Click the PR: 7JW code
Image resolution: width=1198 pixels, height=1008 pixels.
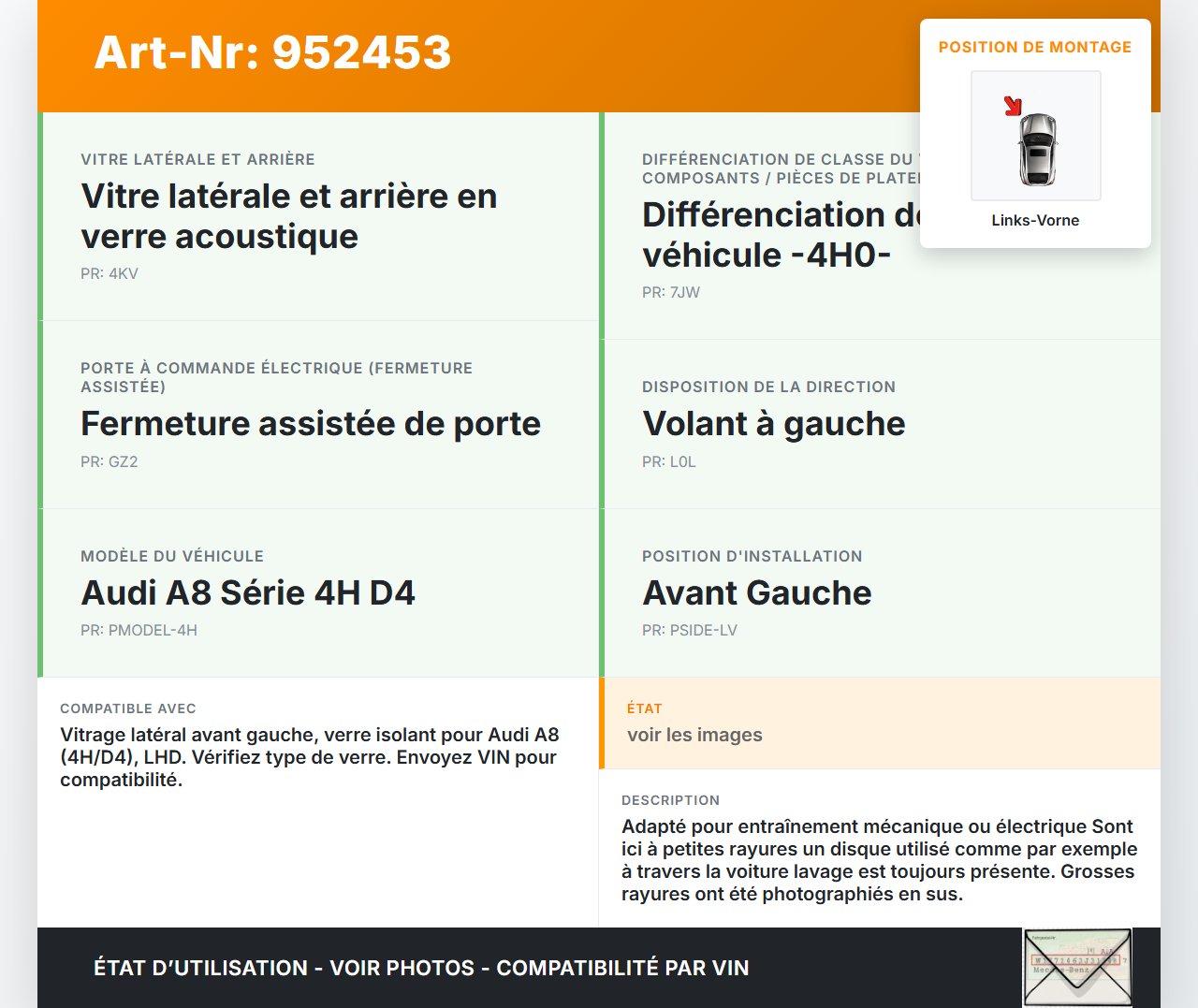tap(671, 292)
